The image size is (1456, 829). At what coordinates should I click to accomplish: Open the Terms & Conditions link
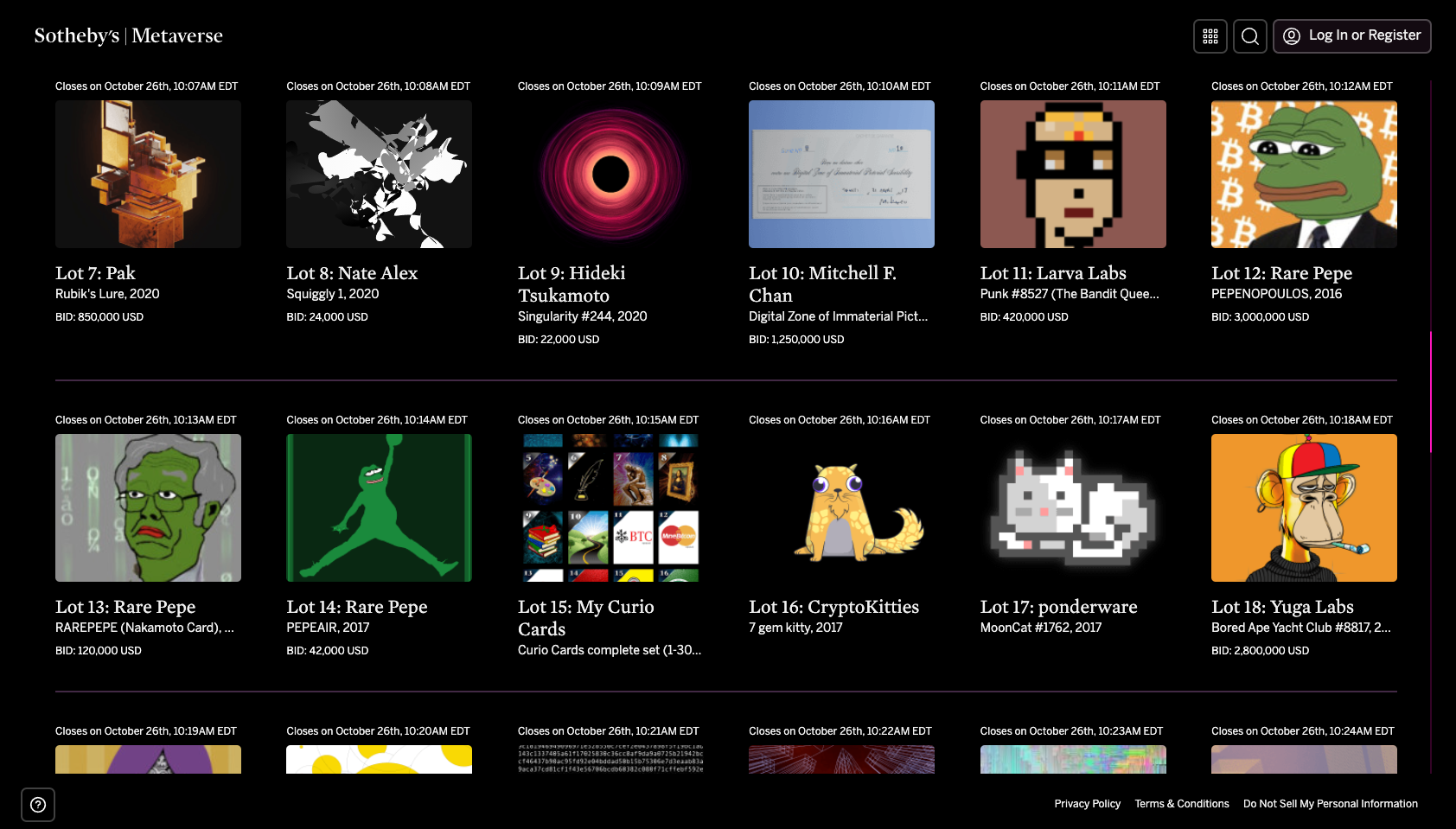coord(1182,804)
